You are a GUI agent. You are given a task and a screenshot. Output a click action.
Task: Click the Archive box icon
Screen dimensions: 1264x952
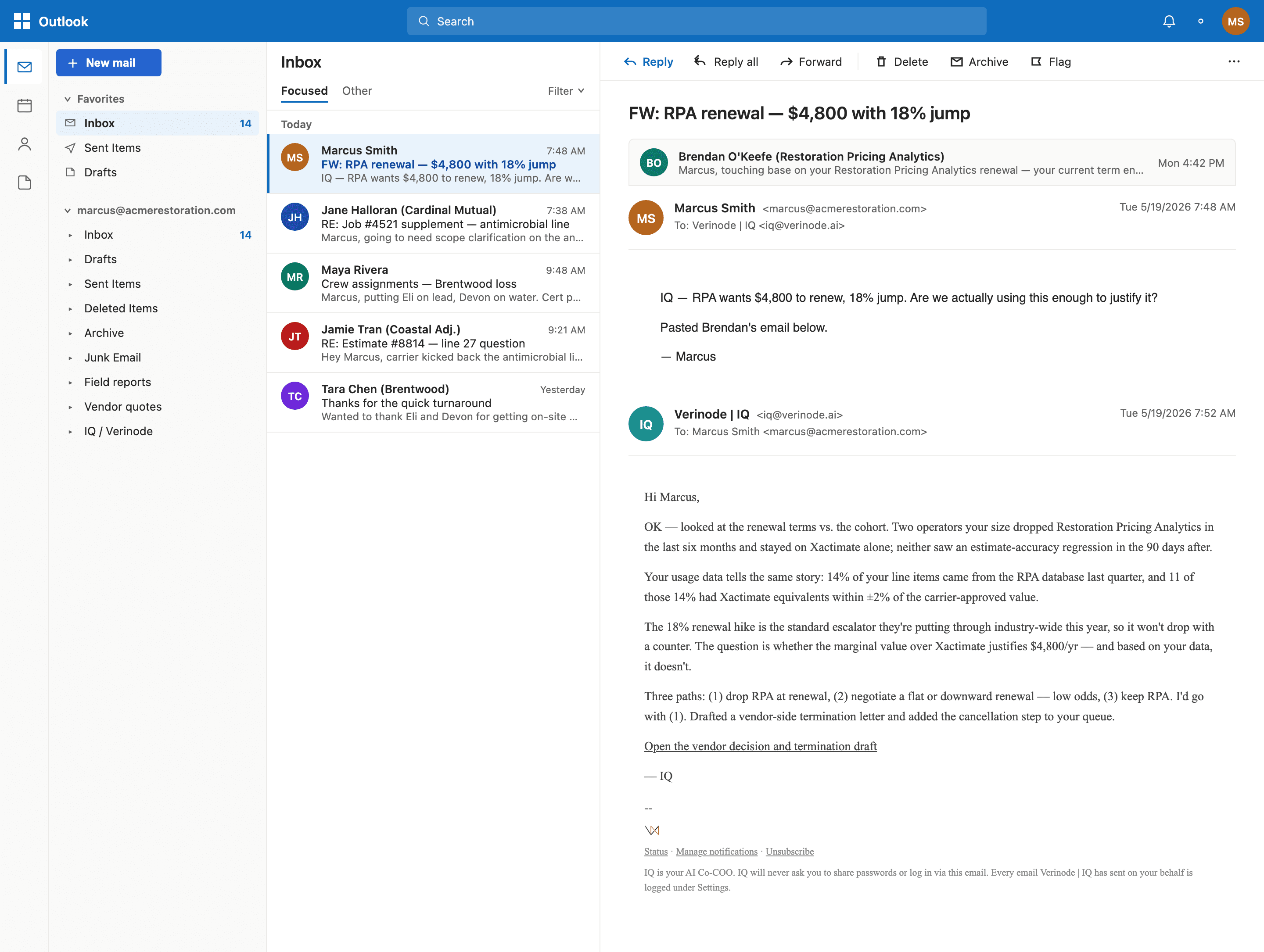tap(956, 62)
